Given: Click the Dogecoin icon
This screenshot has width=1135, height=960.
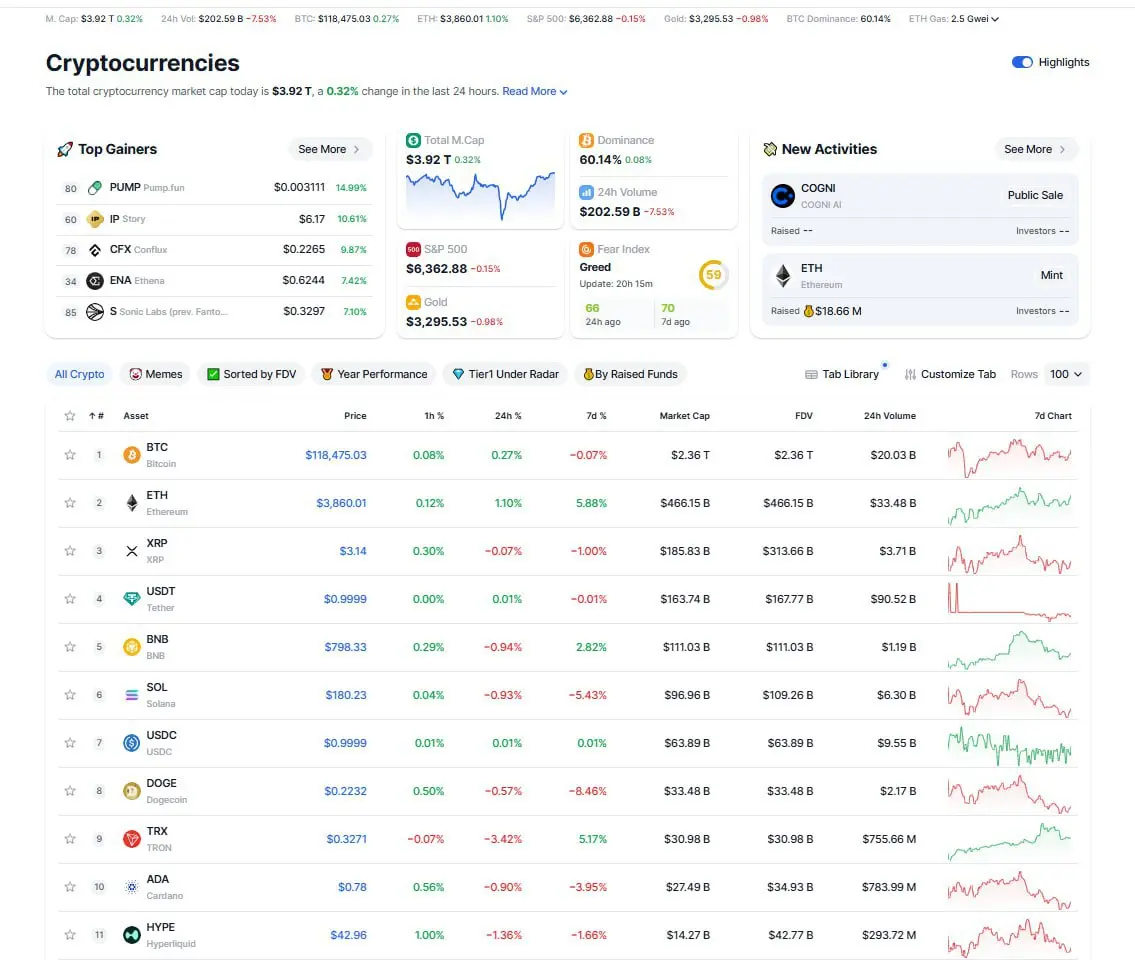Looking at the screenshot, I should tap(132, 791).
